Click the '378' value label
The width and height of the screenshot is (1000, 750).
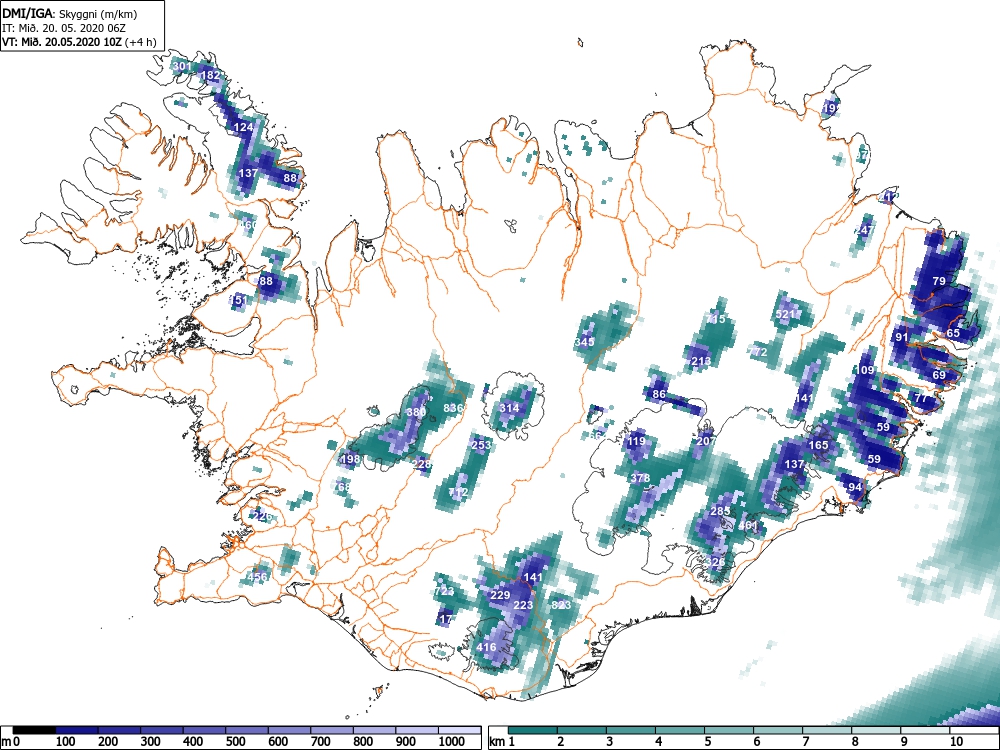pos(640,478)
